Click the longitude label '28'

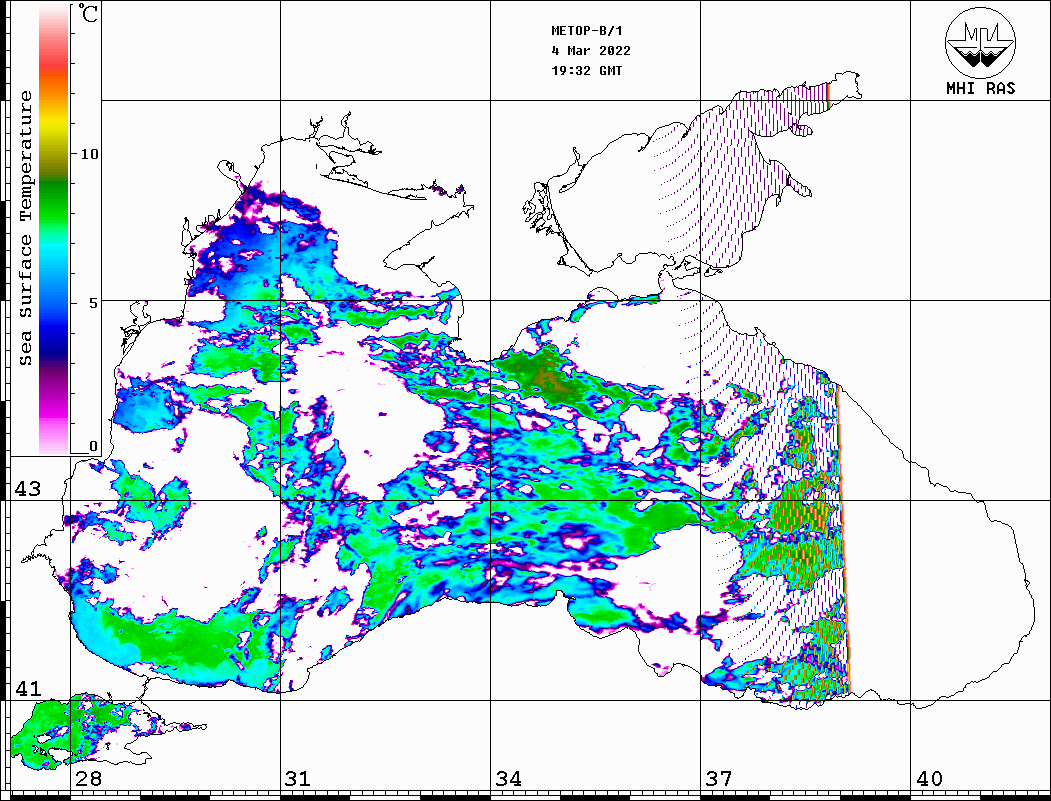[88, 778]
